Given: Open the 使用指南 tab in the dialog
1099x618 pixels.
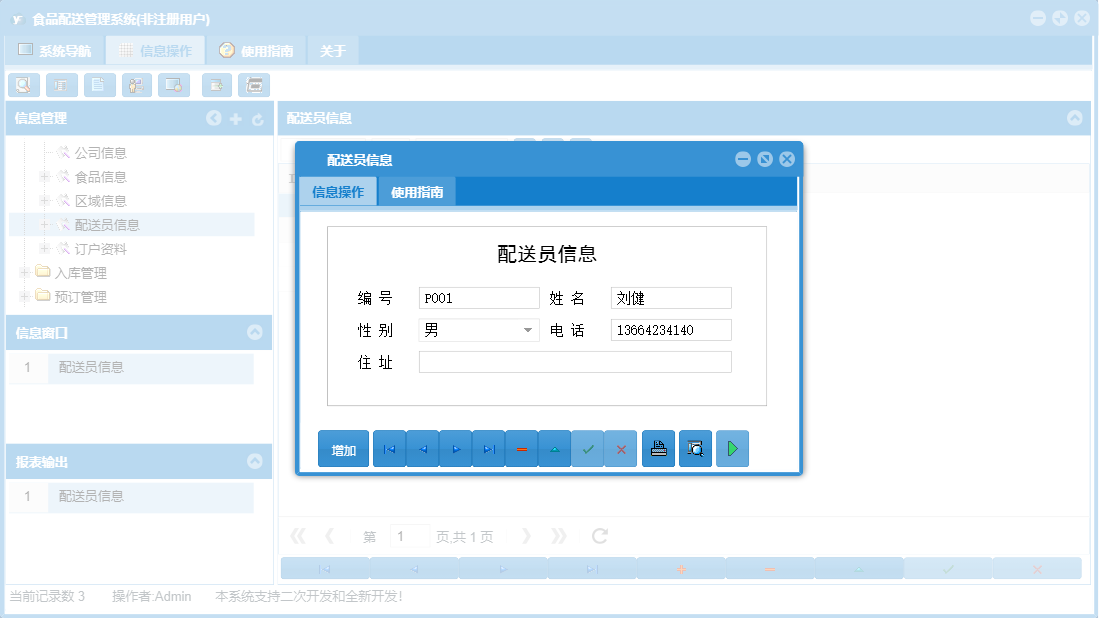Looking at the screenshot, I should pyautogui.click(x=416, y=190).
